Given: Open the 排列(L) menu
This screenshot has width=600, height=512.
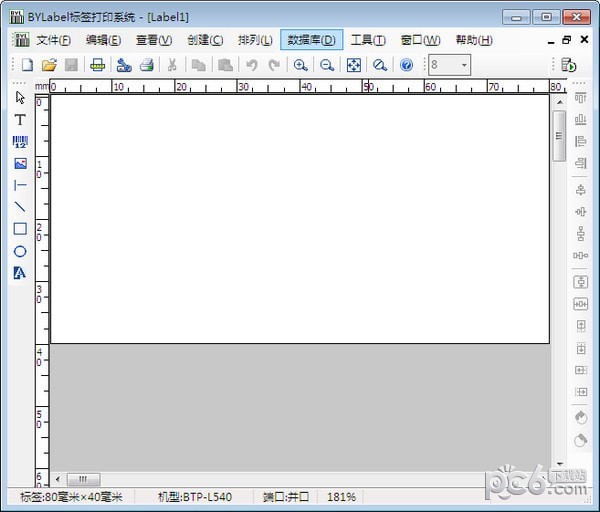Looking at the screenshot, I should pos(256,40).
